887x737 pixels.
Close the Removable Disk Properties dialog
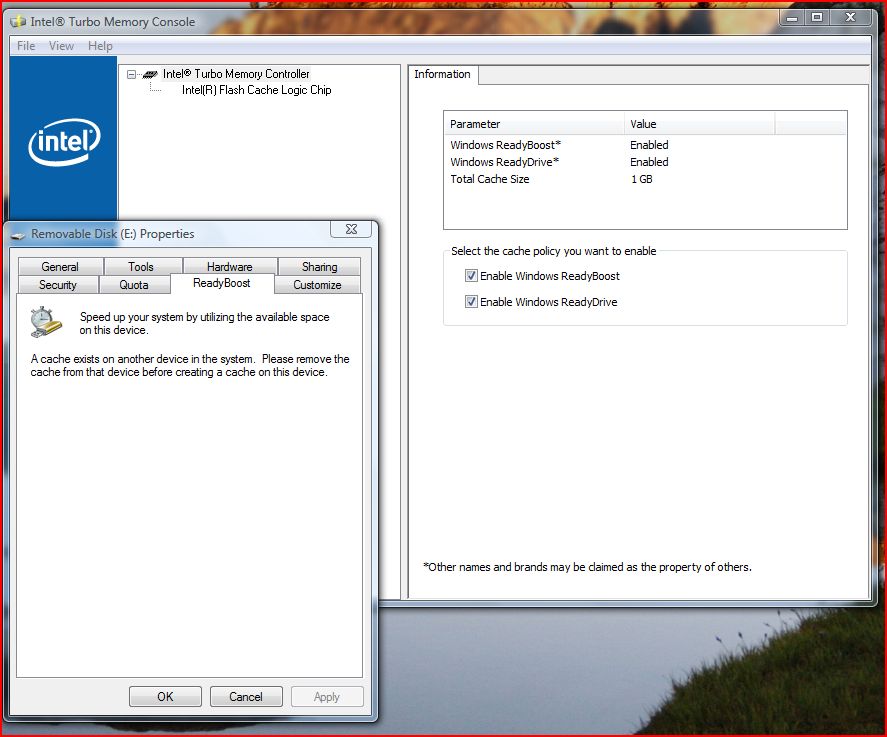tap(351, 229)
